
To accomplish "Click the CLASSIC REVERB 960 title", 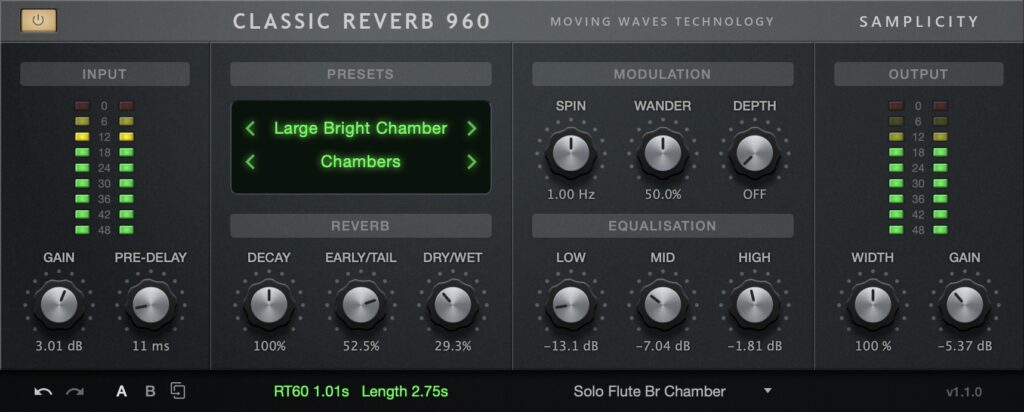I will (361, 21).
